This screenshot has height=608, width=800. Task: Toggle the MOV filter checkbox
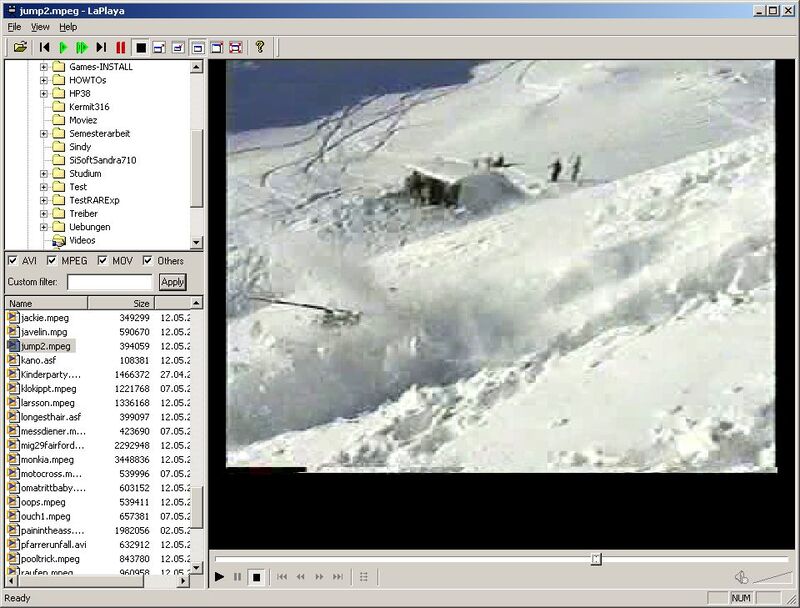click(103, 261)
